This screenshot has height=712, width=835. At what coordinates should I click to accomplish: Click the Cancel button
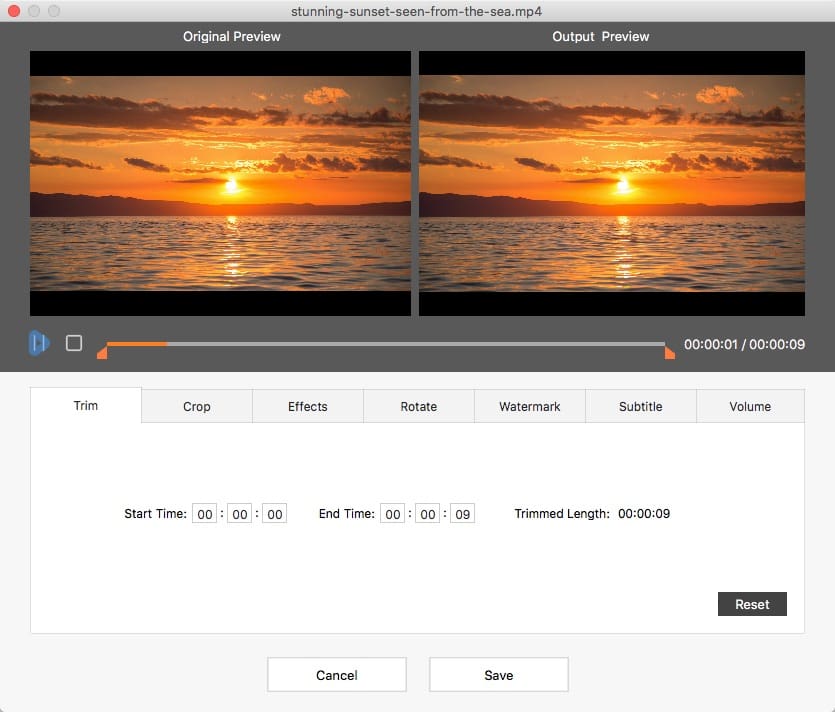[x=337, y=675]
